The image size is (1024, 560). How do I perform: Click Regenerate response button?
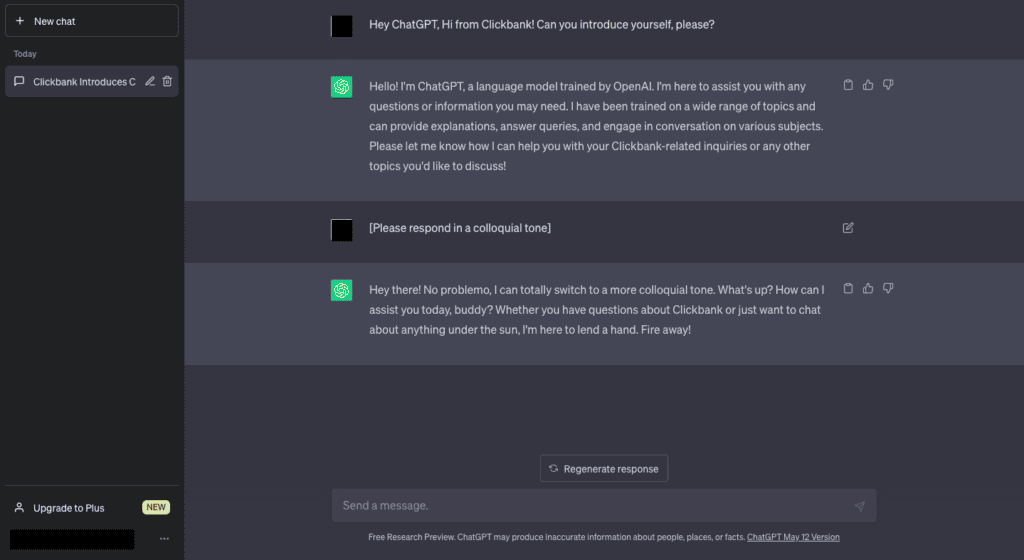[604, 469]
